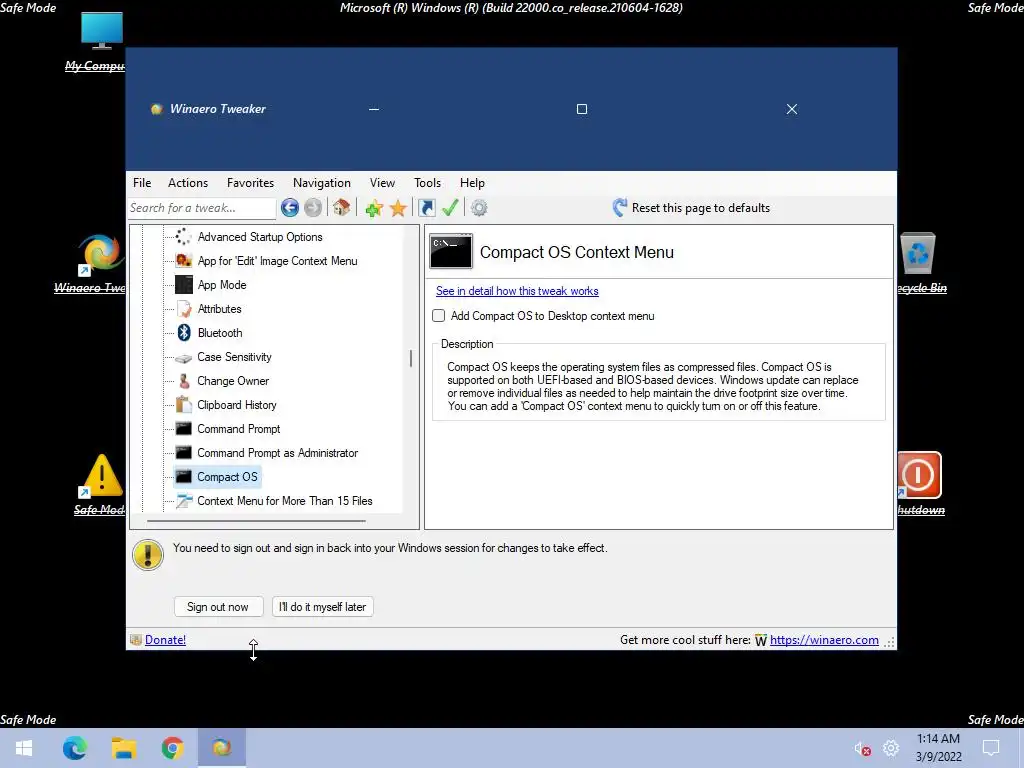Open the View menu
Screen dimensions: 1024x768
click(x=382, y=183)
